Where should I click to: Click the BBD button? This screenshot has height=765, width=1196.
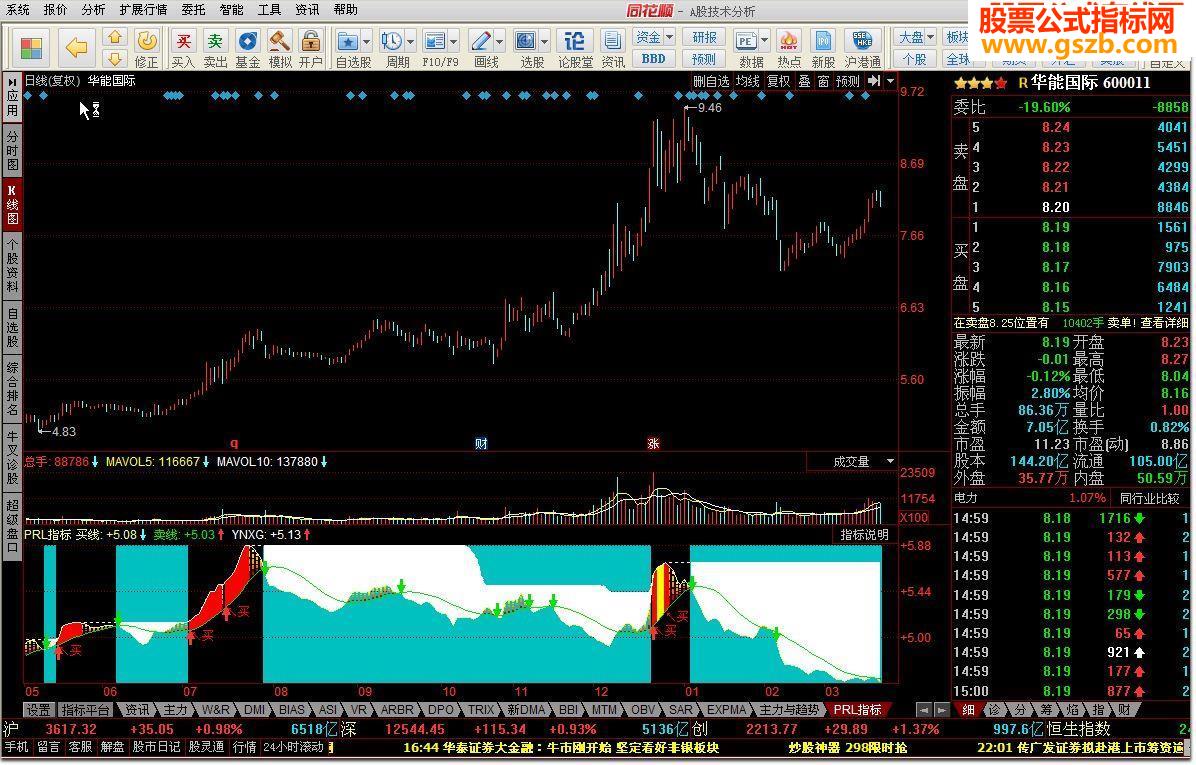[654, 59]
